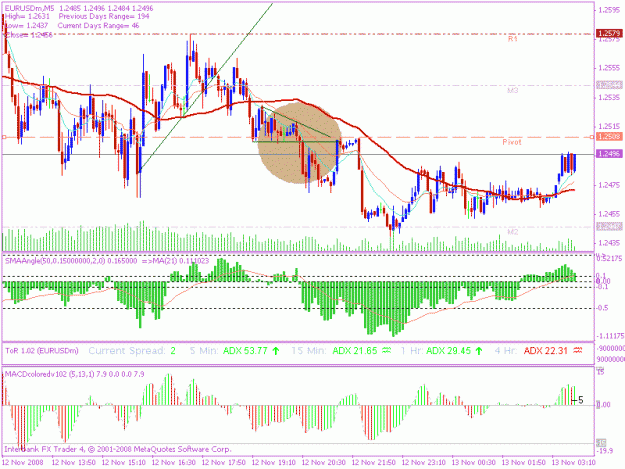Click the up arrow beside ADX 53.77
625x469 pixels.
point(275,351)
